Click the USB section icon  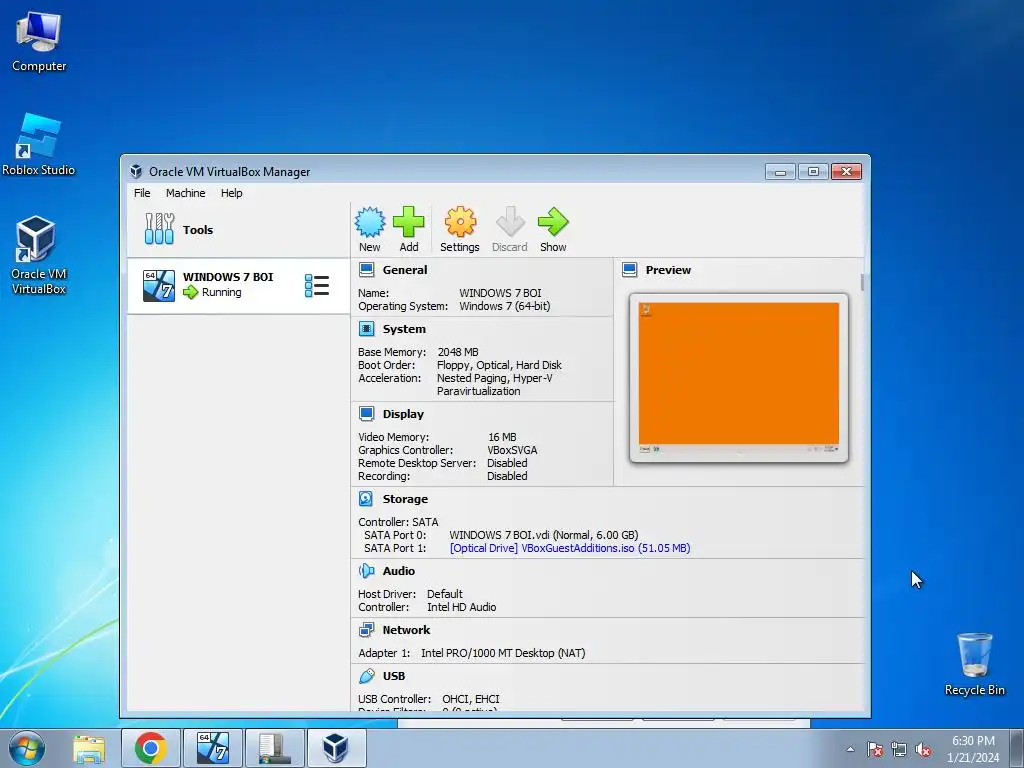[367, 676]
